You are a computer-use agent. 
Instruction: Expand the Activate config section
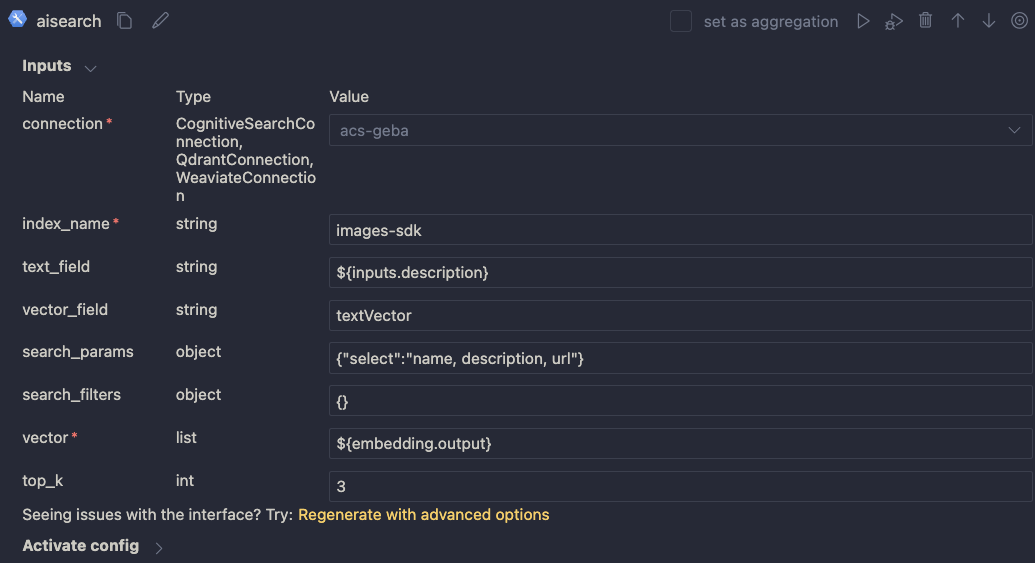click(x=159, y=547)
